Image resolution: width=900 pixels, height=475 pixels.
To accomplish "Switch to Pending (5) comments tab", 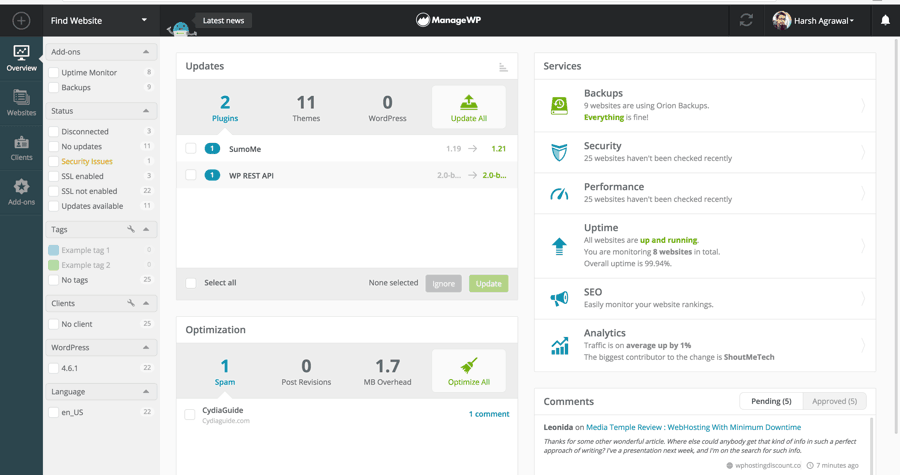I will click(771, 401).
